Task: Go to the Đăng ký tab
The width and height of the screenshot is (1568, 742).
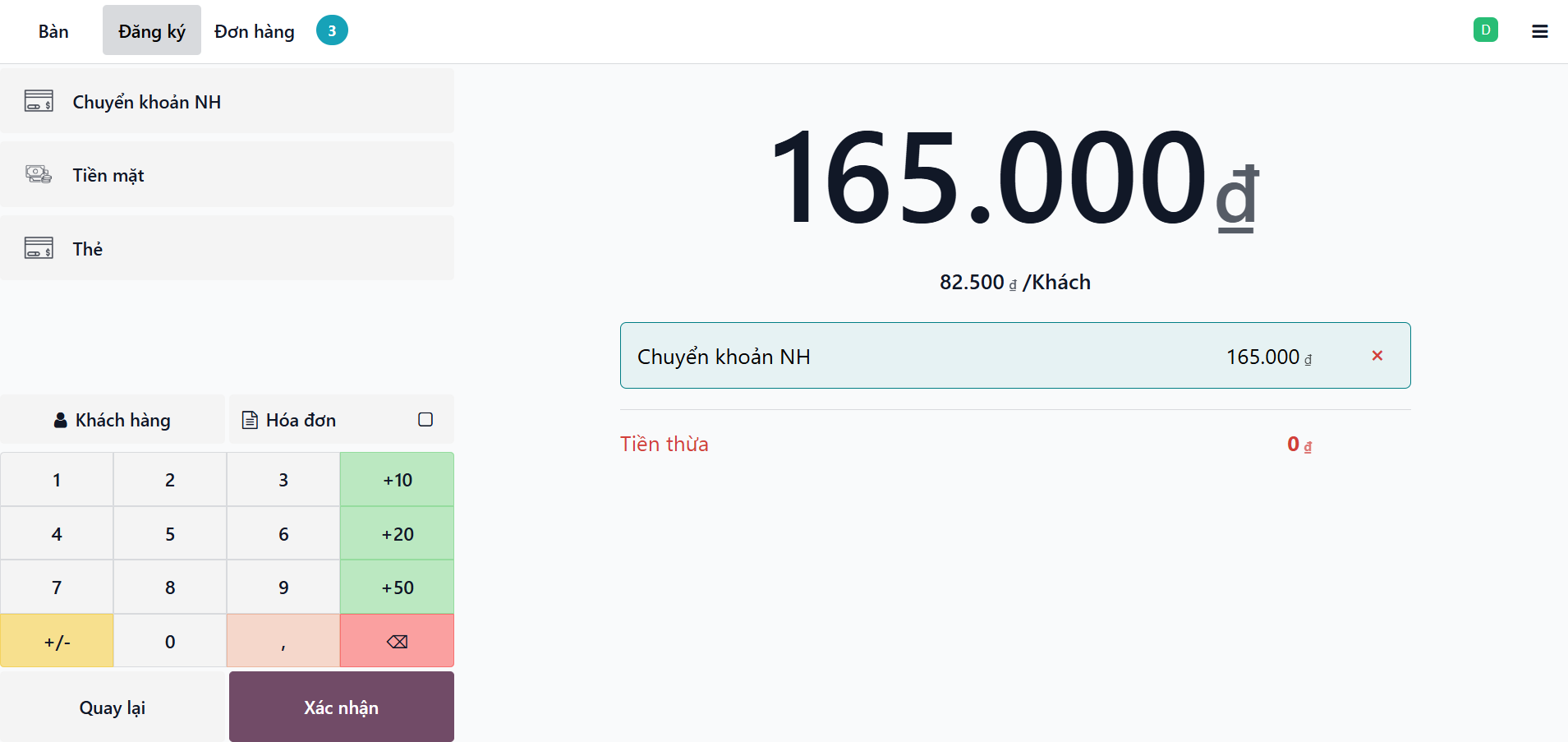Action: point(152,31)
